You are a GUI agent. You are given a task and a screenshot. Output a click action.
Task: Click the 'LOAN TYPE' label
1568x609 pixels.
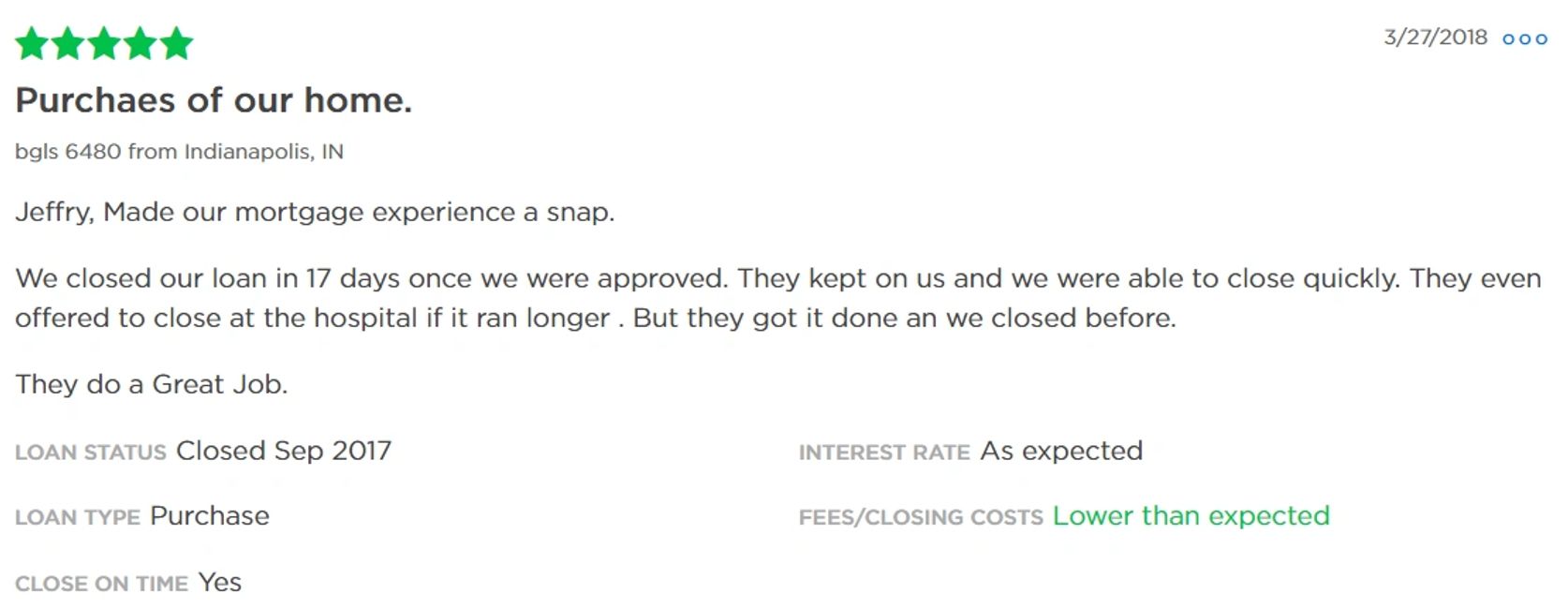click(78, 517)
